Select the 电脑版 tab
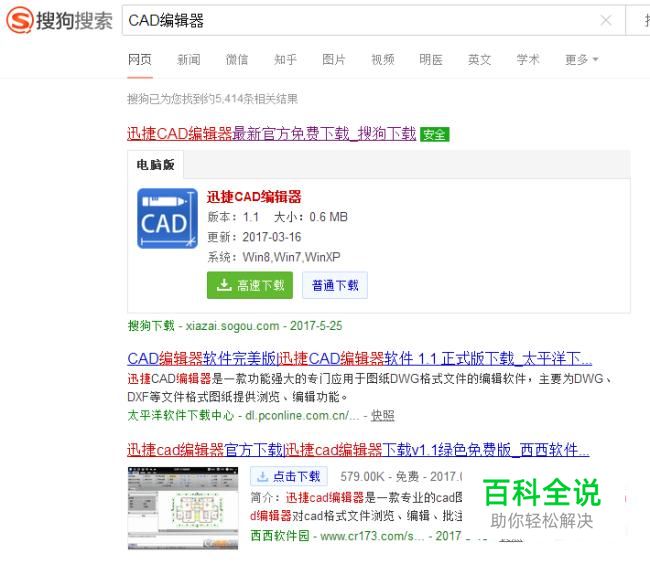 [x=155, y=165]
